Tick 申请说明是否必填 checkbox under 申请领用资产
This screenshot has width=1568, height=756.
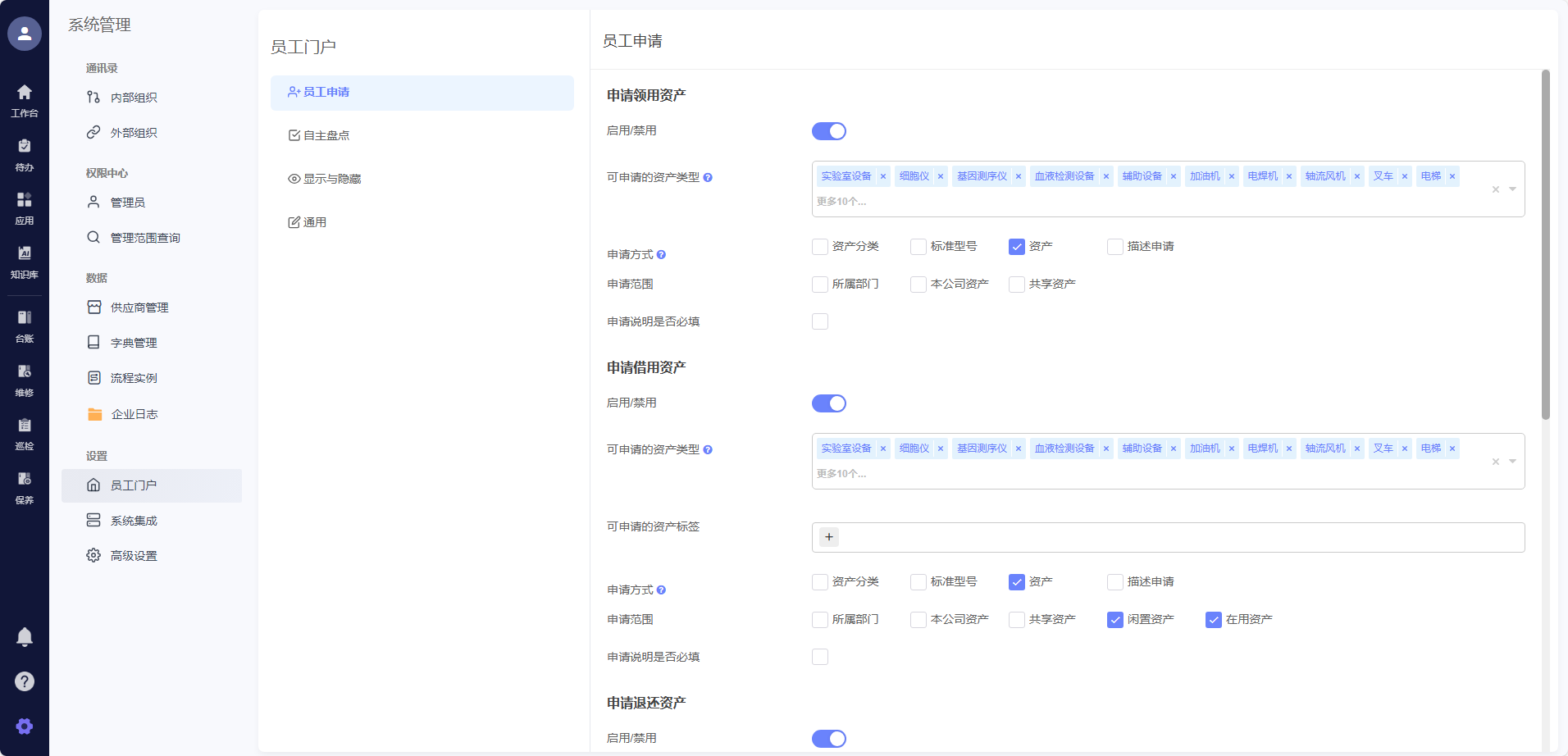click(x=820, y=321)
